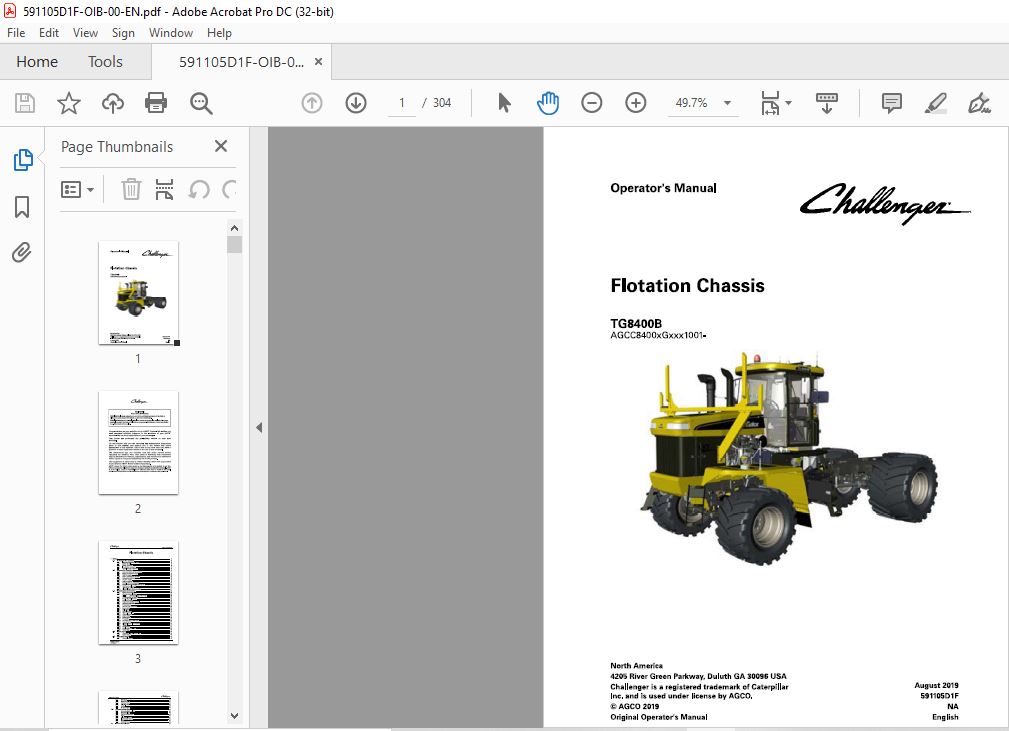Open the Sign menu
This screenshot has width=1009, height=731.
point(123,33)
